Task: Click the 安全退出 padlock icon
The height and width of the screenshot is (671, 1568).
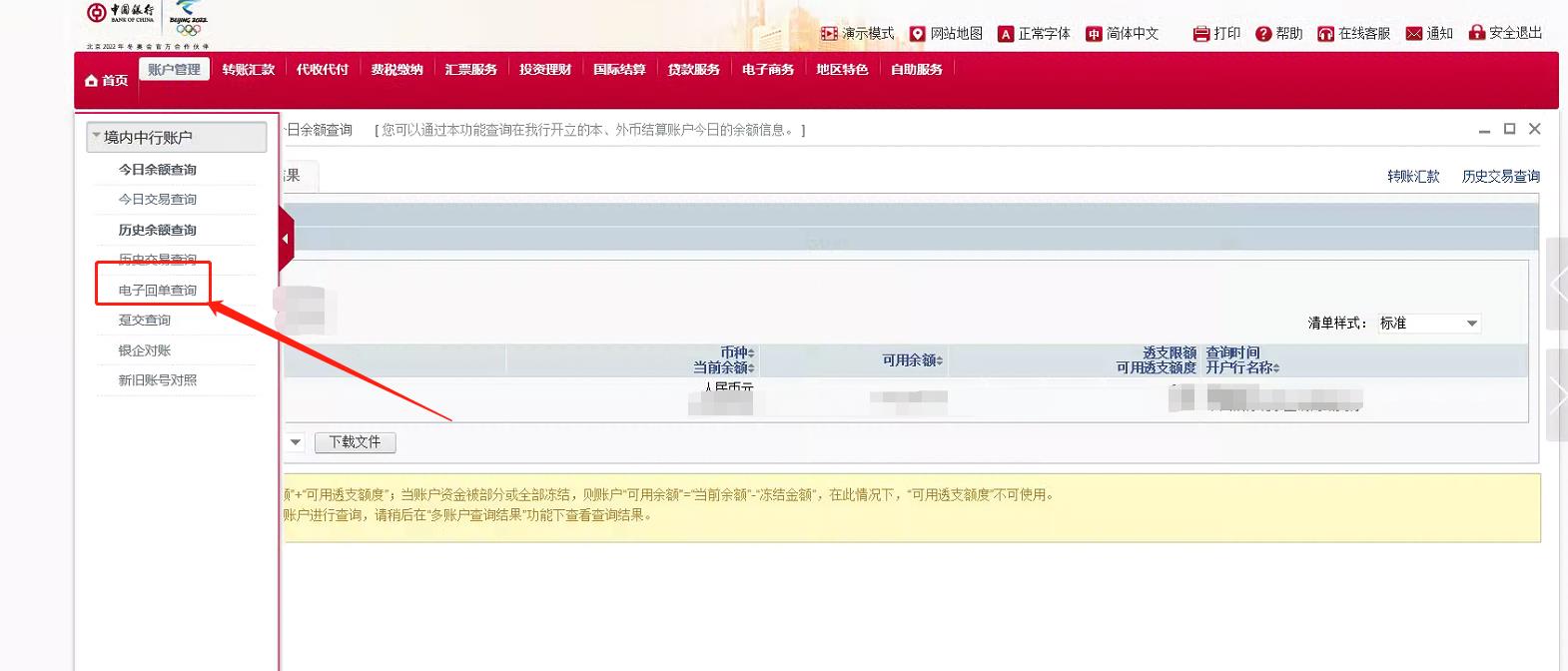Action: pos(1476,32)
